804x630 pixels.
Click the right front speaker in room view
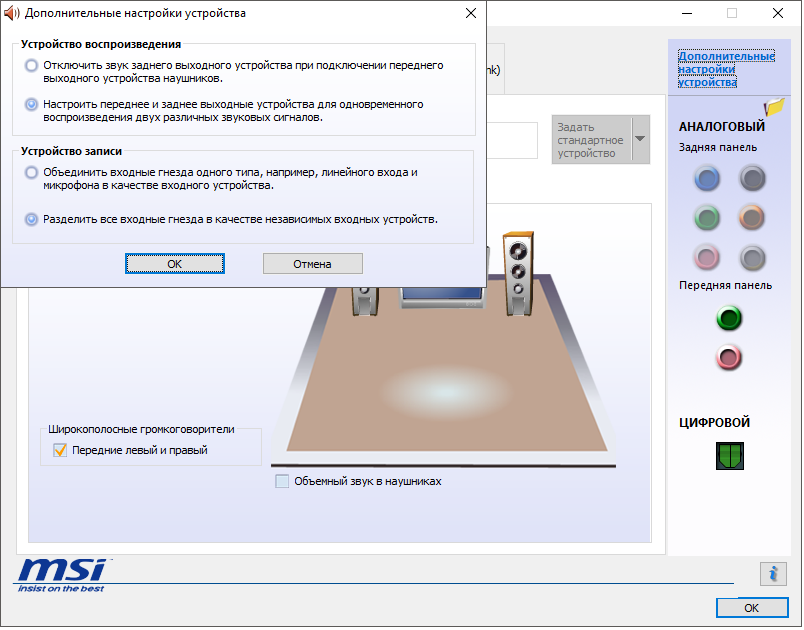[518, 274]
